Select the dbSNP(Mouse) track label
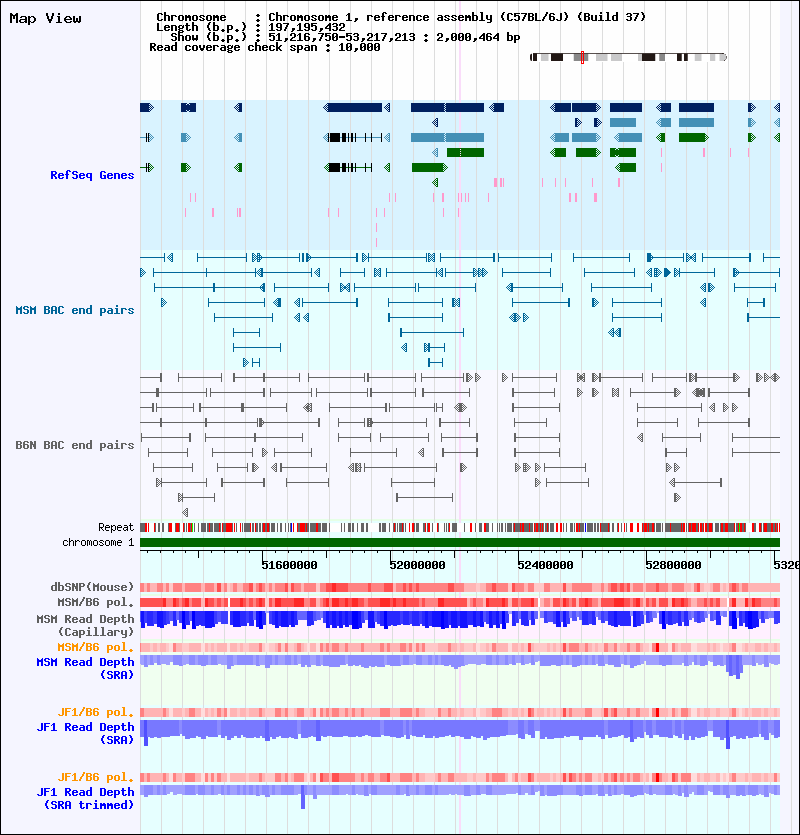Viewport: 800px width, 835px height. tap(92, 587)
